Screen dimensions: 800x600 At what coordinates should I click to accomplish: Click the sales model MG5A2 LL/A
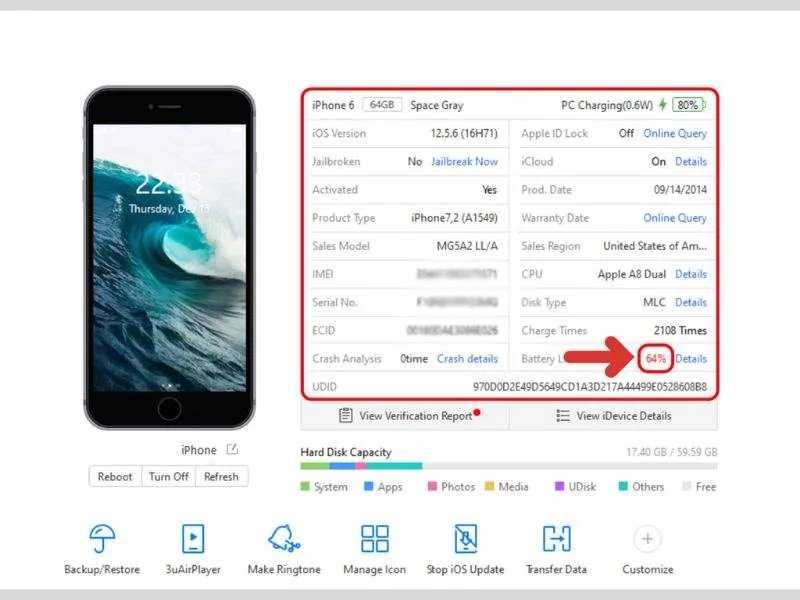pyautogui.click(x=467, y=246)
